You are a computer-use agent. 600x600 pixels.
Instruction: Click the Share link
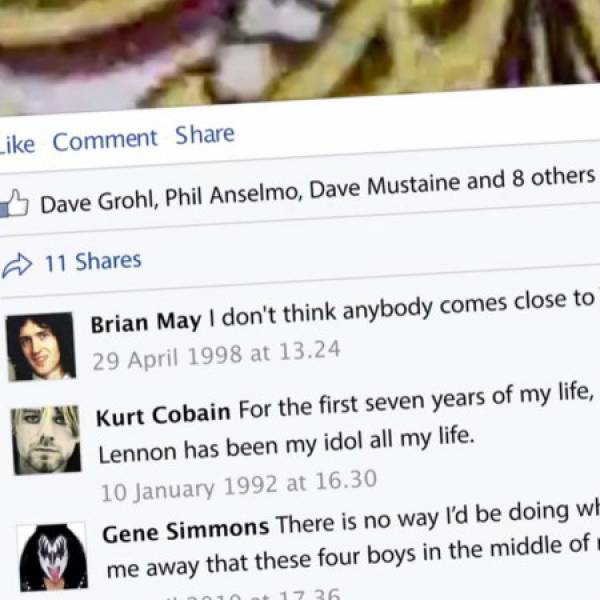(x=205, y=135)
